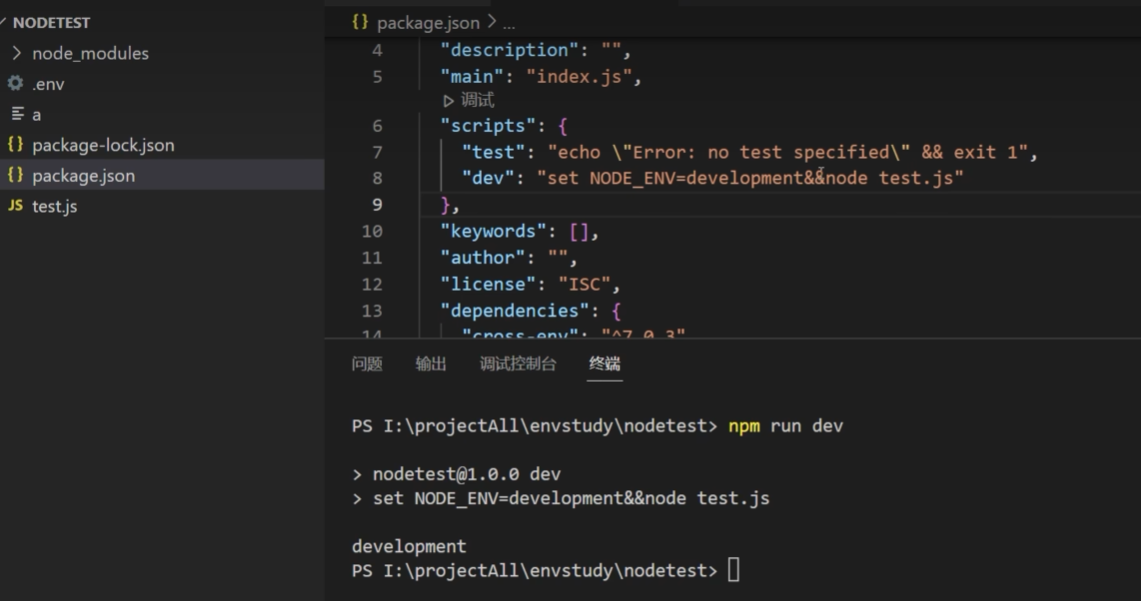This screenshot has height=601, width=1141.
Task: Click the breadcrumb braces icon
Action: click(x=360, y=22)
